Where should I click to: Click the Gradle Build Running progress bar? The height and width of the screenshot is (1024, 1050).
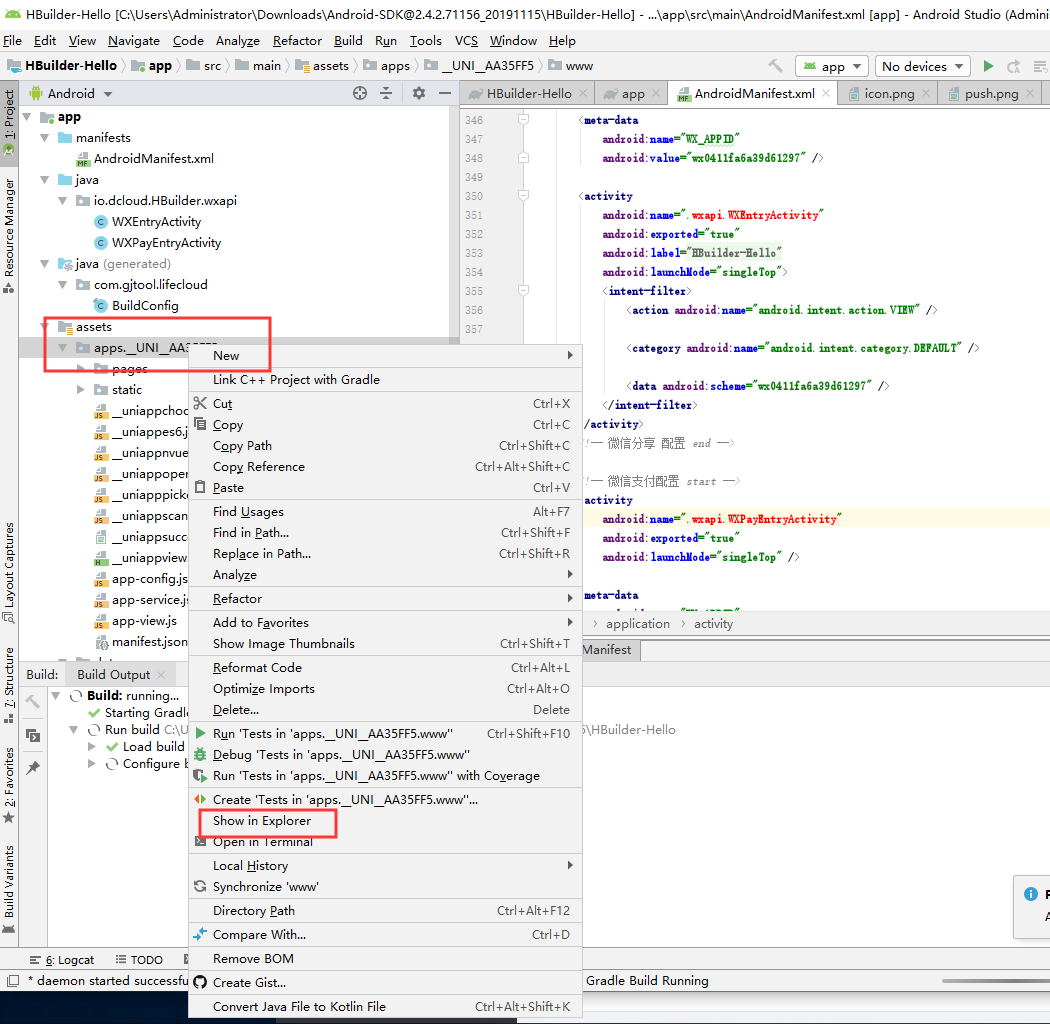[995, 980]
